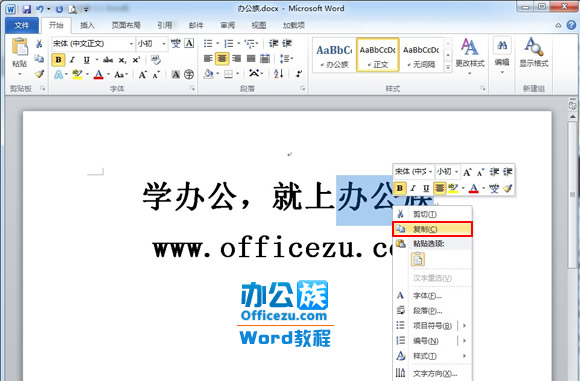Viewport: 580px width, 381px height.
Task: Click Decrease Indent in ribbon paragraph group
Action: click(273, 44)
